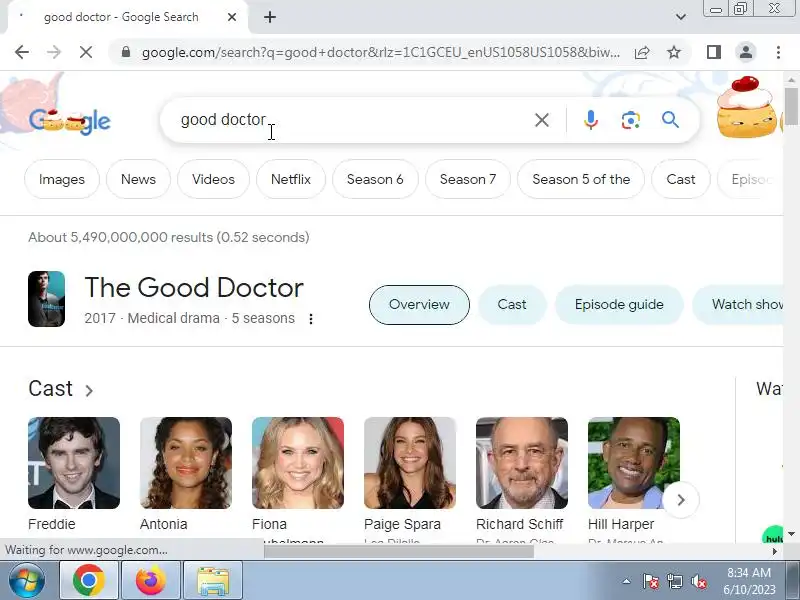800x600 pixels.
Task: Open the Windows Start menu
Action: 27,581
